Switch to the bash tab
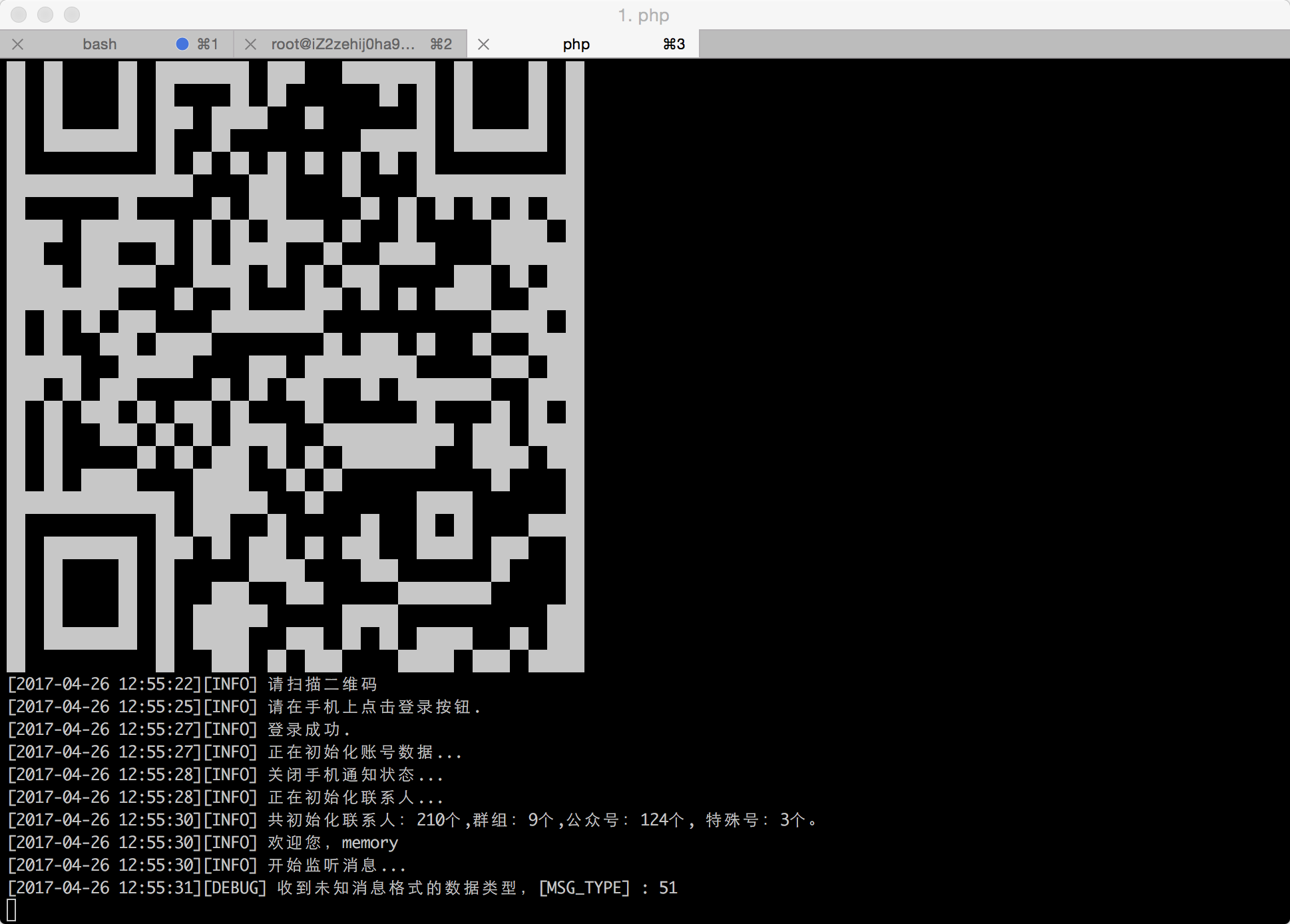 pos(116,44)
